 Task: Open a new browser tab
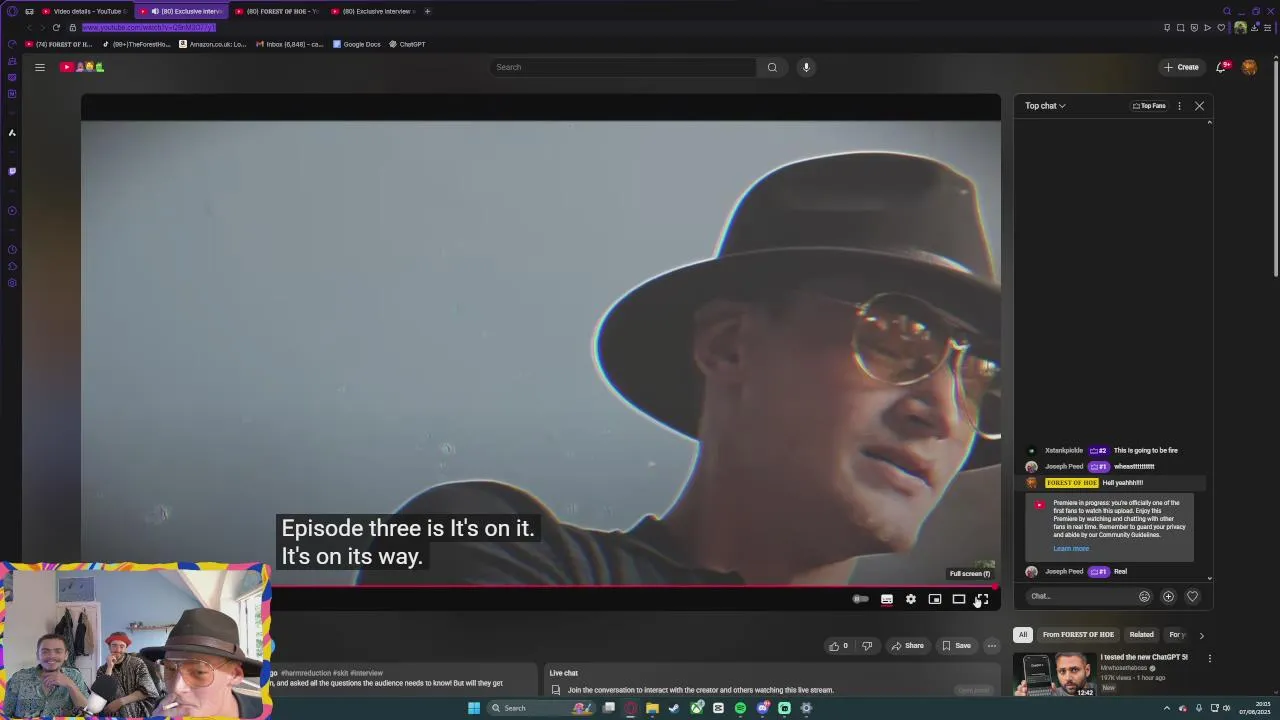[x=427, y=11]
